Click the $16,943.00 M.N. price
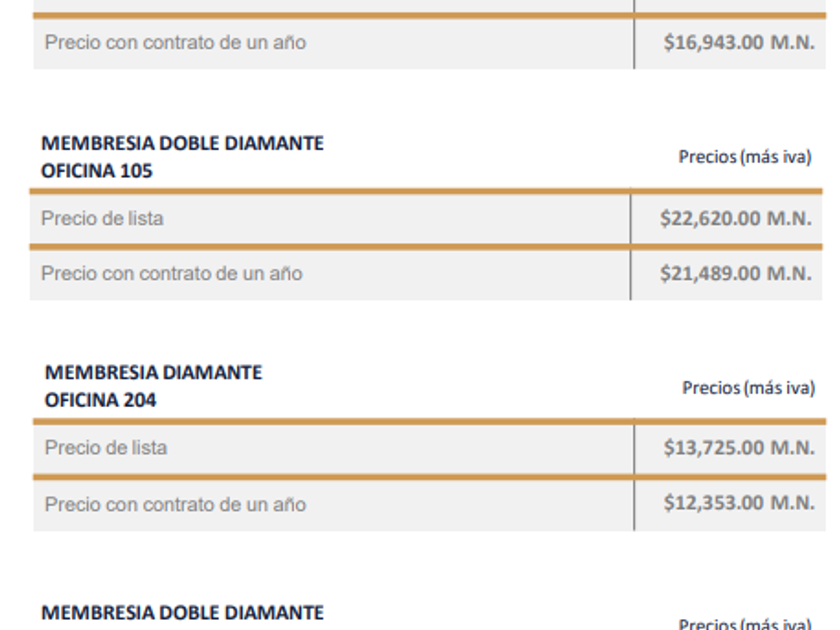Viewport: 840px width, 630px height. [738, 43]
